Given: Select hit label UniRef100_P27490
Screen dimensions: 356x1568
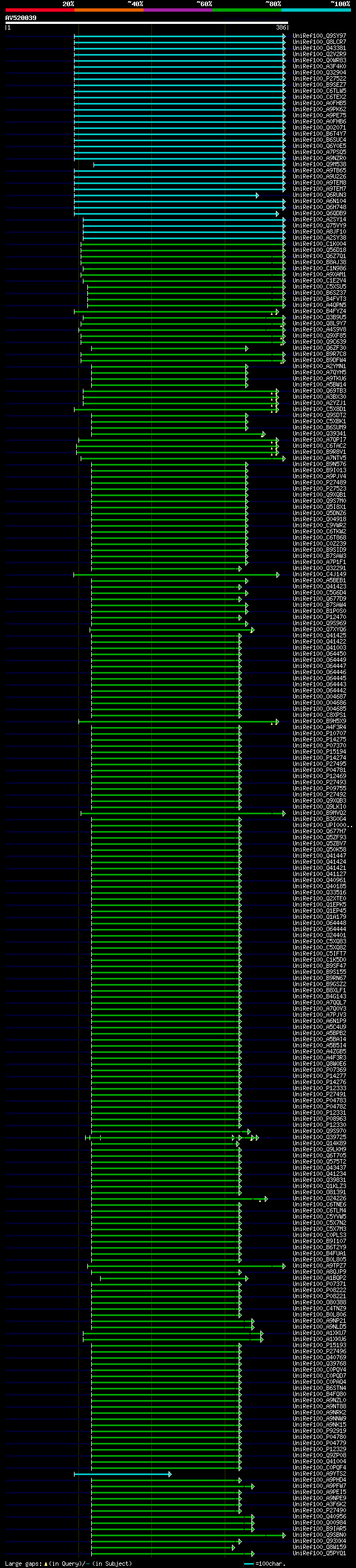Looking at the screenshot, I should tap(319, 1511).
